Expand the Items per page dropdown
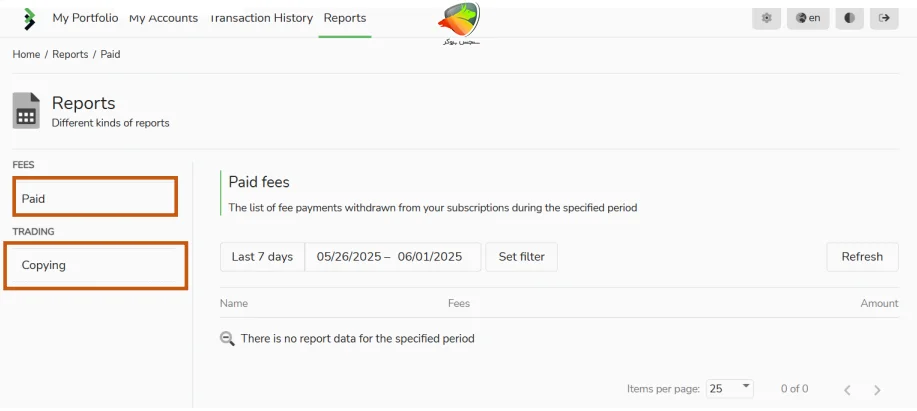The image size is (917, 411). 730,389
